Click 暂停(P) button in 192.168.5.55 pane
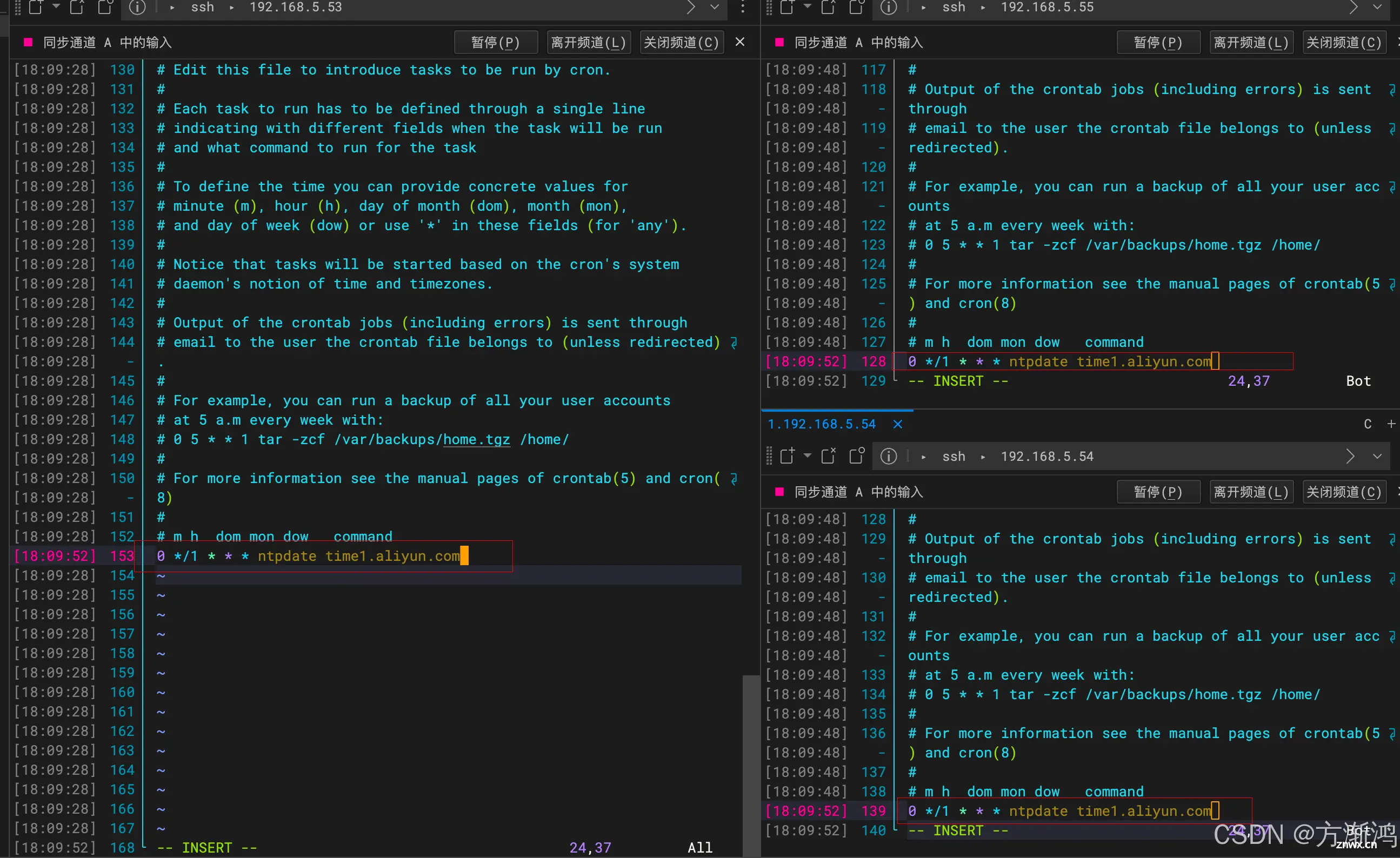 point(1158,43)
